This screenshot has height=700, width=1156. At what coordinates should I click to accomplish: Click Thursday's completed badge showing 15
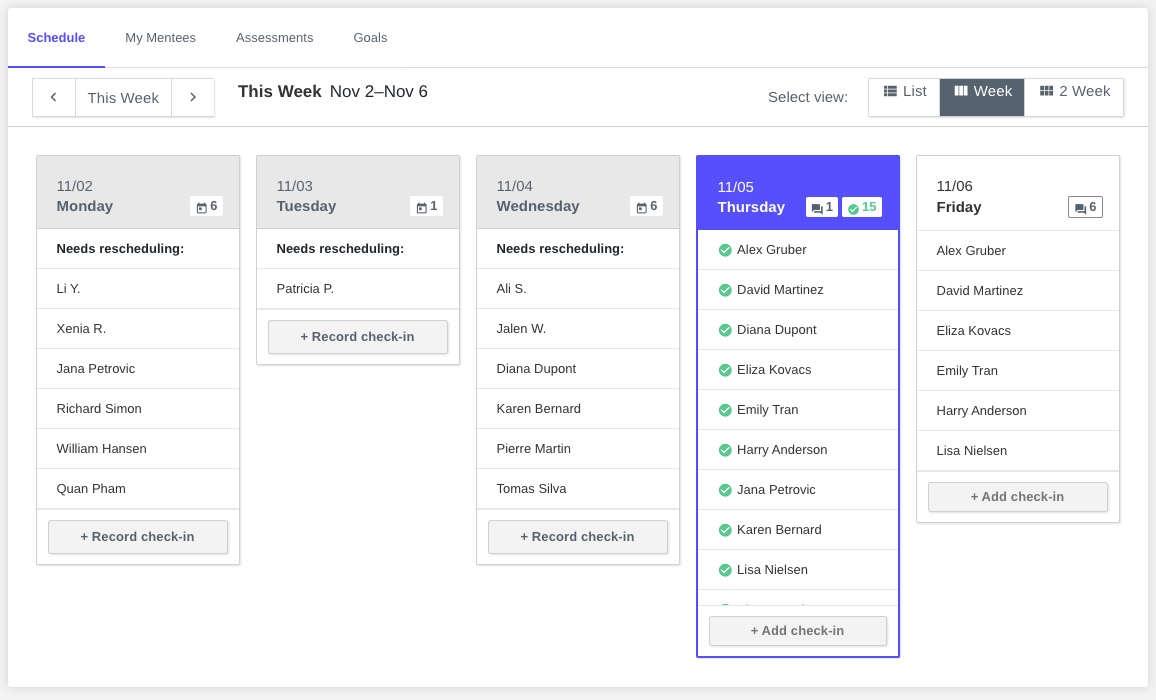(862, 207)
